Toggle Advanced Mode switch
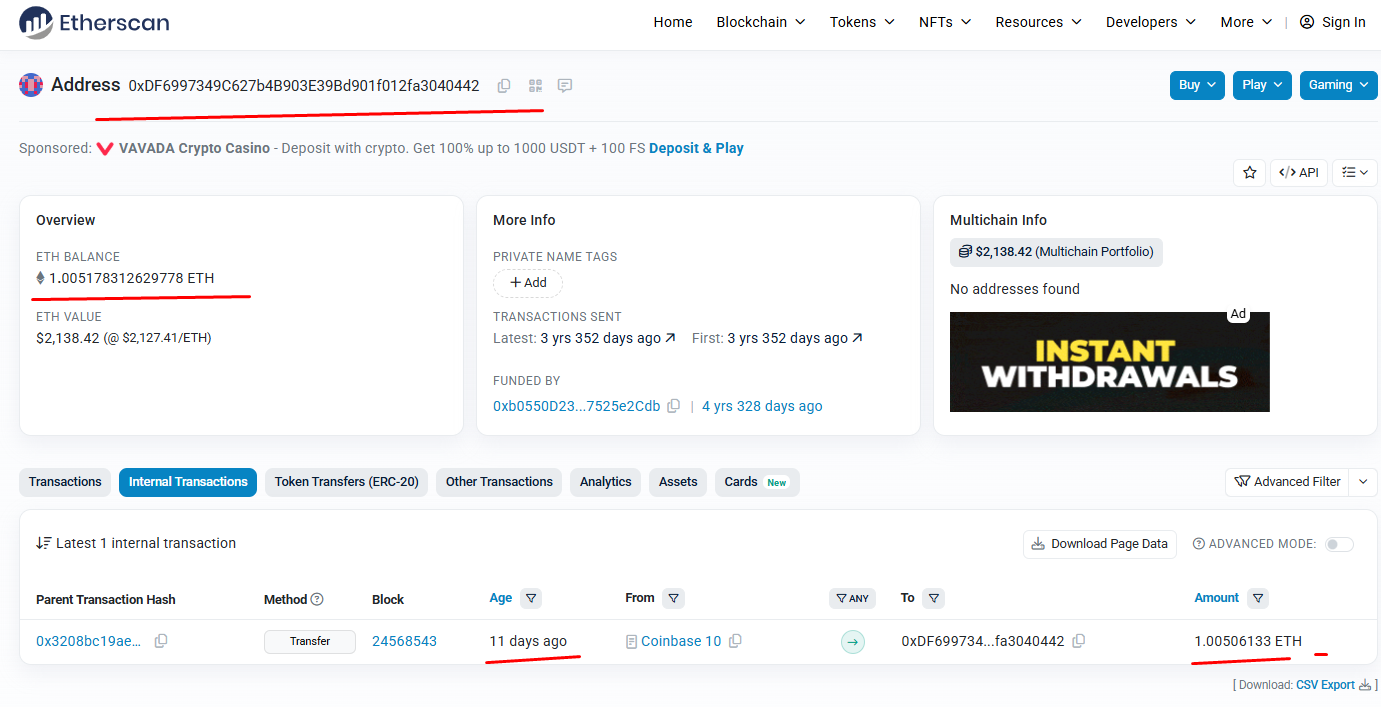The height and width of the screenshot is (707, 1381). [x=1339, y=544]
